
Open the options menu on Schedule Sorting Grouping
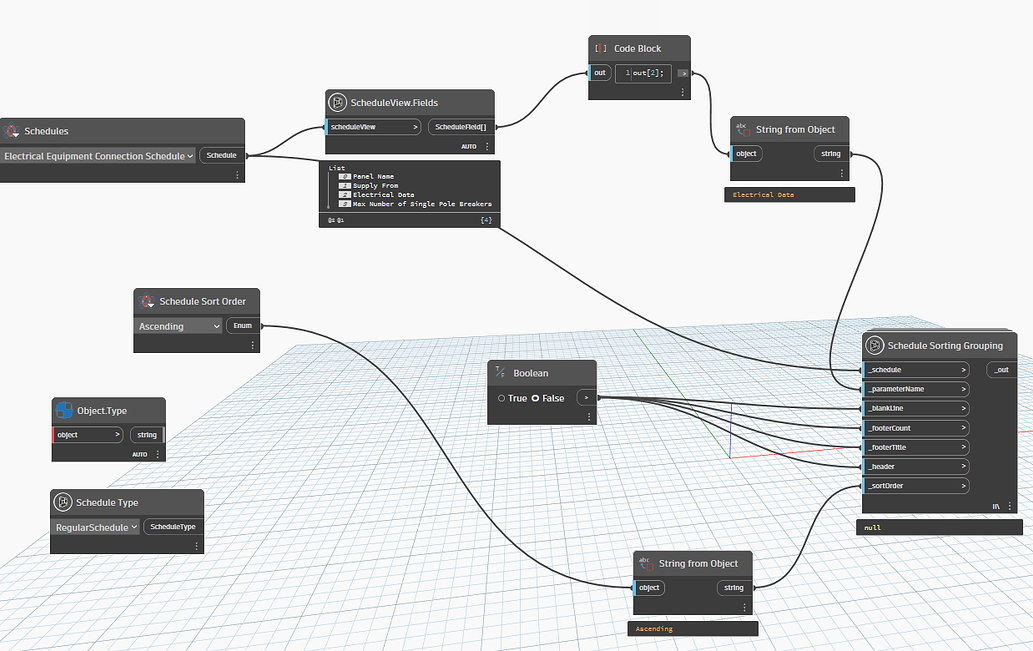[x=1011, y=506]
